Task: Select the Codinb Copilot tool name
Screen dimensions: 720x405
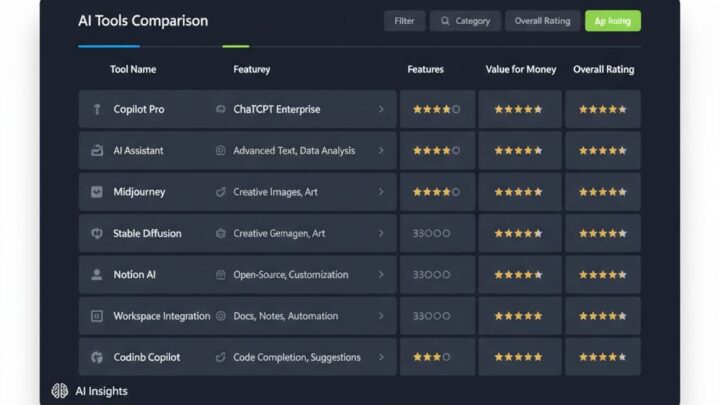Action: tap(146, 357)
